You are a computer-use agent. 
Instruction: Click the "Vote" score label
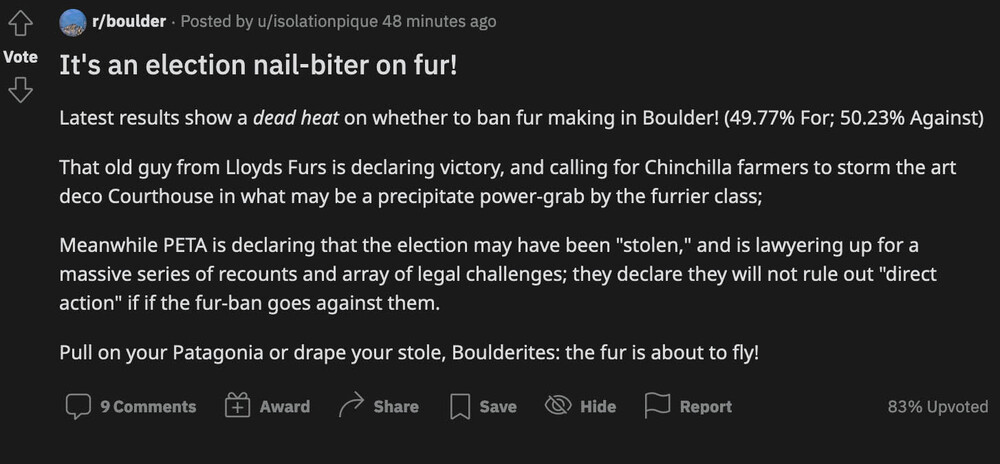[x=20, y=57]
